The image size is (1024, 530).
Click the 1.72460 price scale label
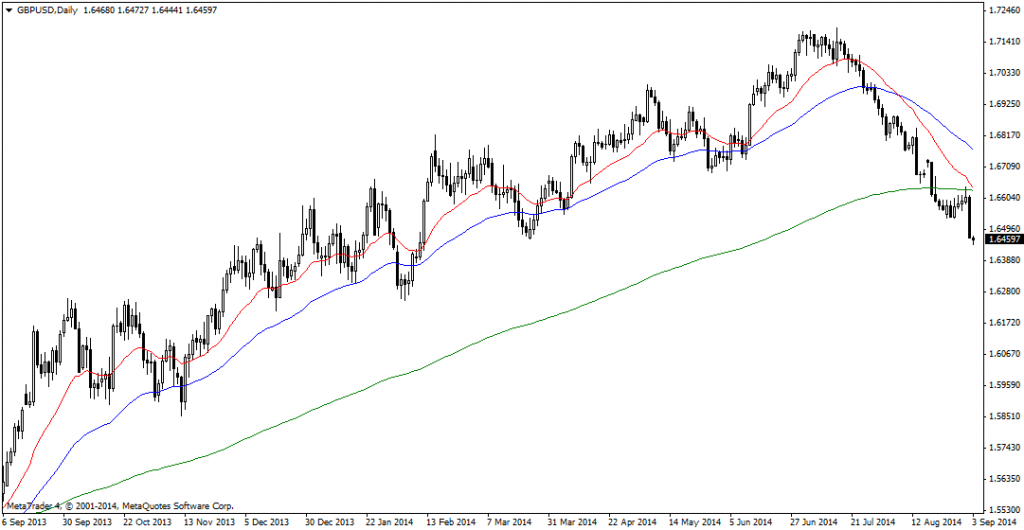click(x=1003, y=10)
